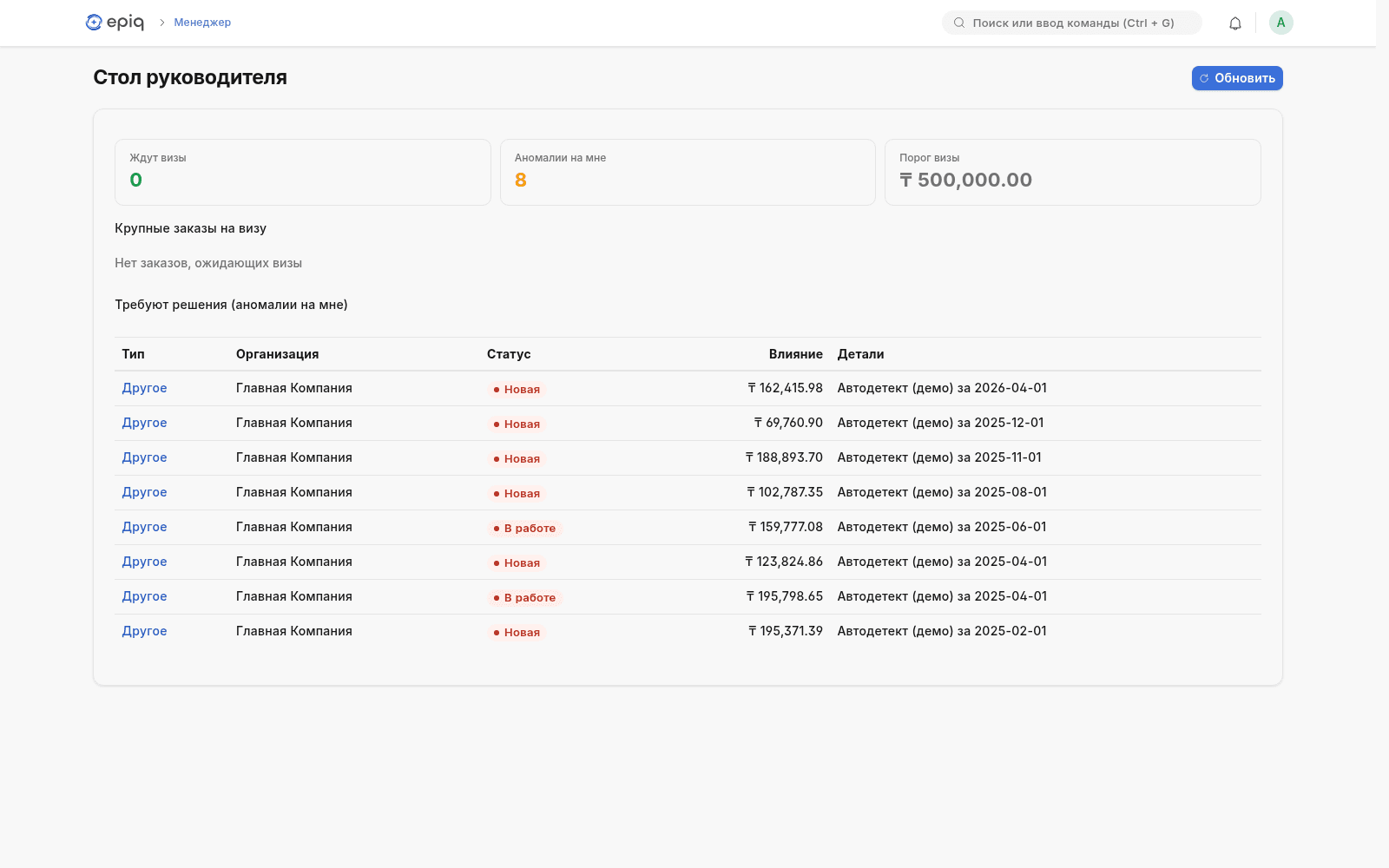The height and width of the screenshot is (868, 1389).
Task: Open the user avatar 'A' menu
Action: (1280, 23)
